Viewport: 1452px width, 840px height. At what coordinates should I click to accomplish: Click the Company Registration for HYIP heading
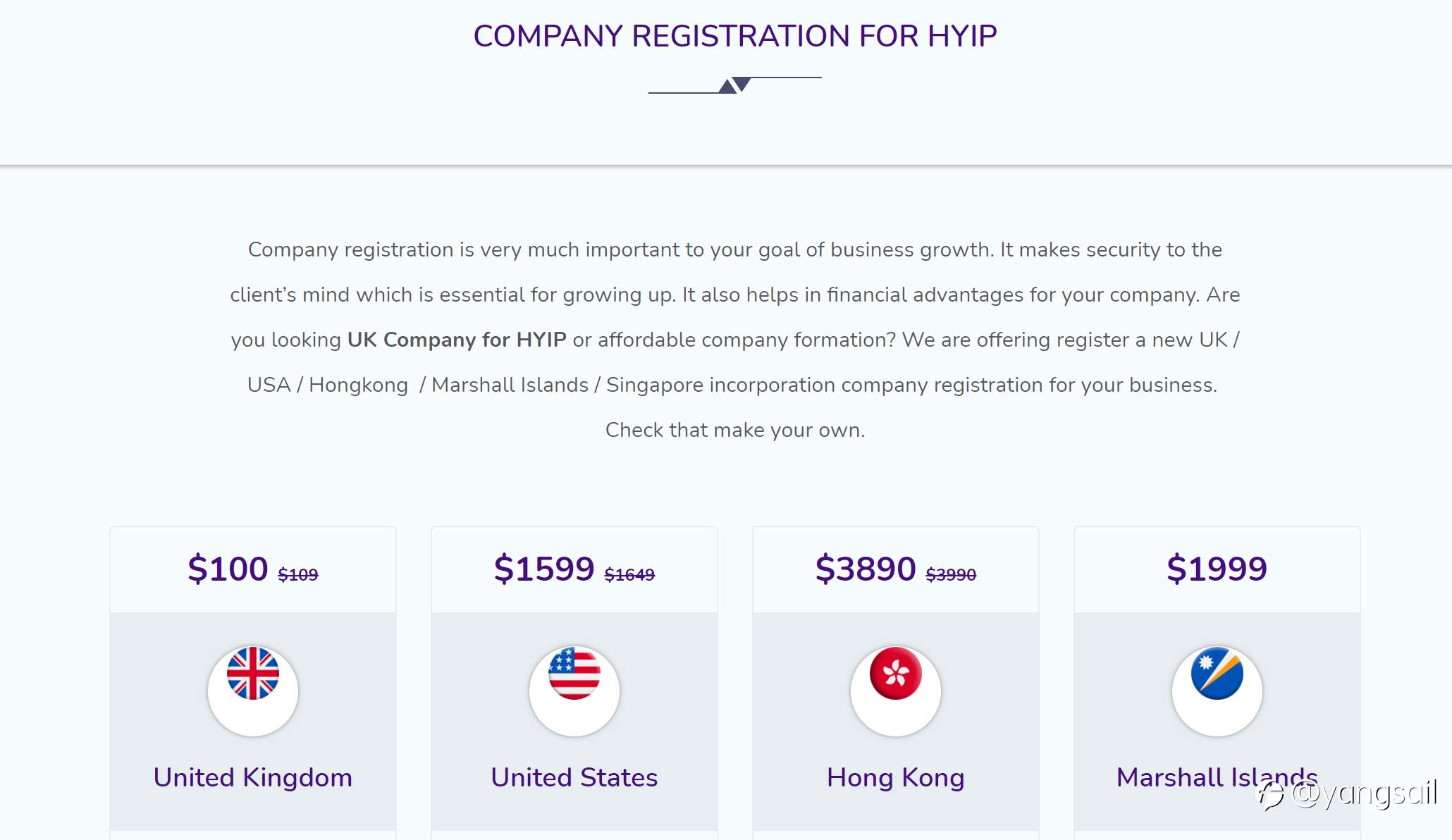[735, 36]
